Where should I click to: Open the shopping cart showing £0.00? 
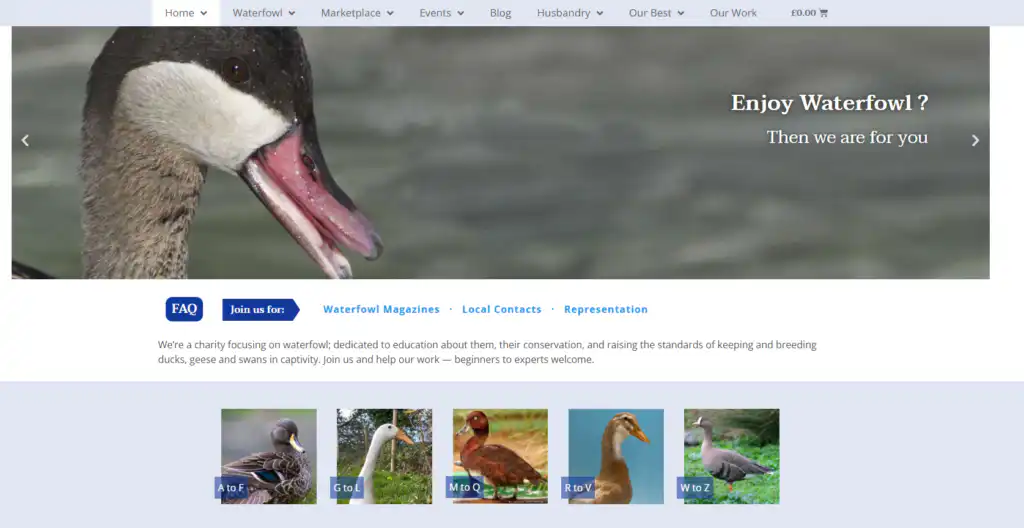[809, 13]
